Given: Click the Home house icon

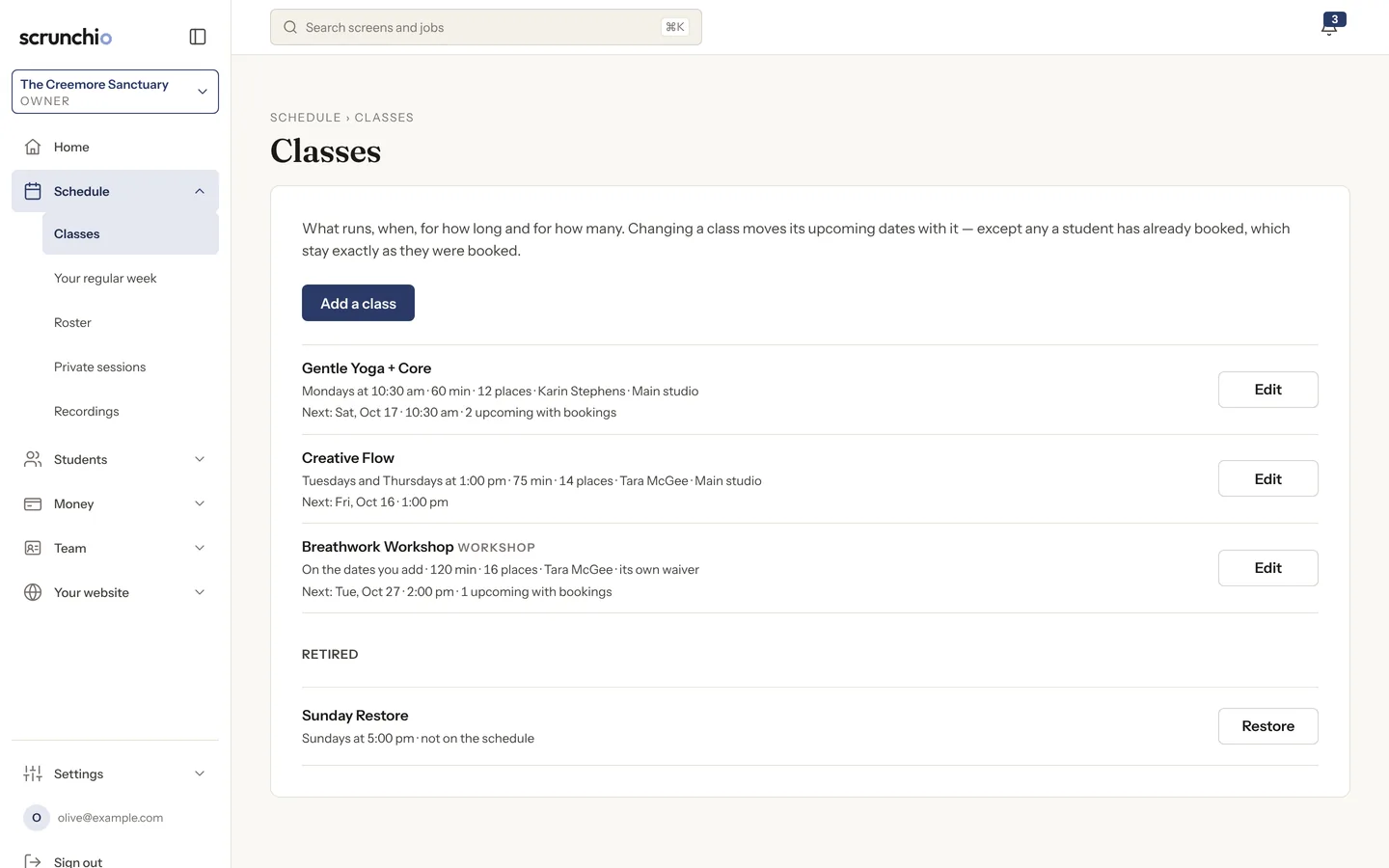Looking at the screenshot, I should point(33,147).
